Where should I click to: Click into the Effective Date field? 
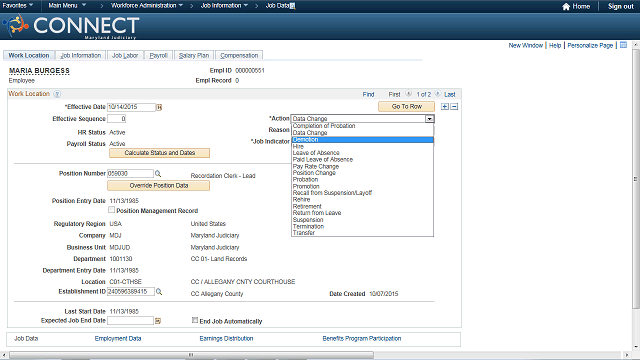[131, 107]
